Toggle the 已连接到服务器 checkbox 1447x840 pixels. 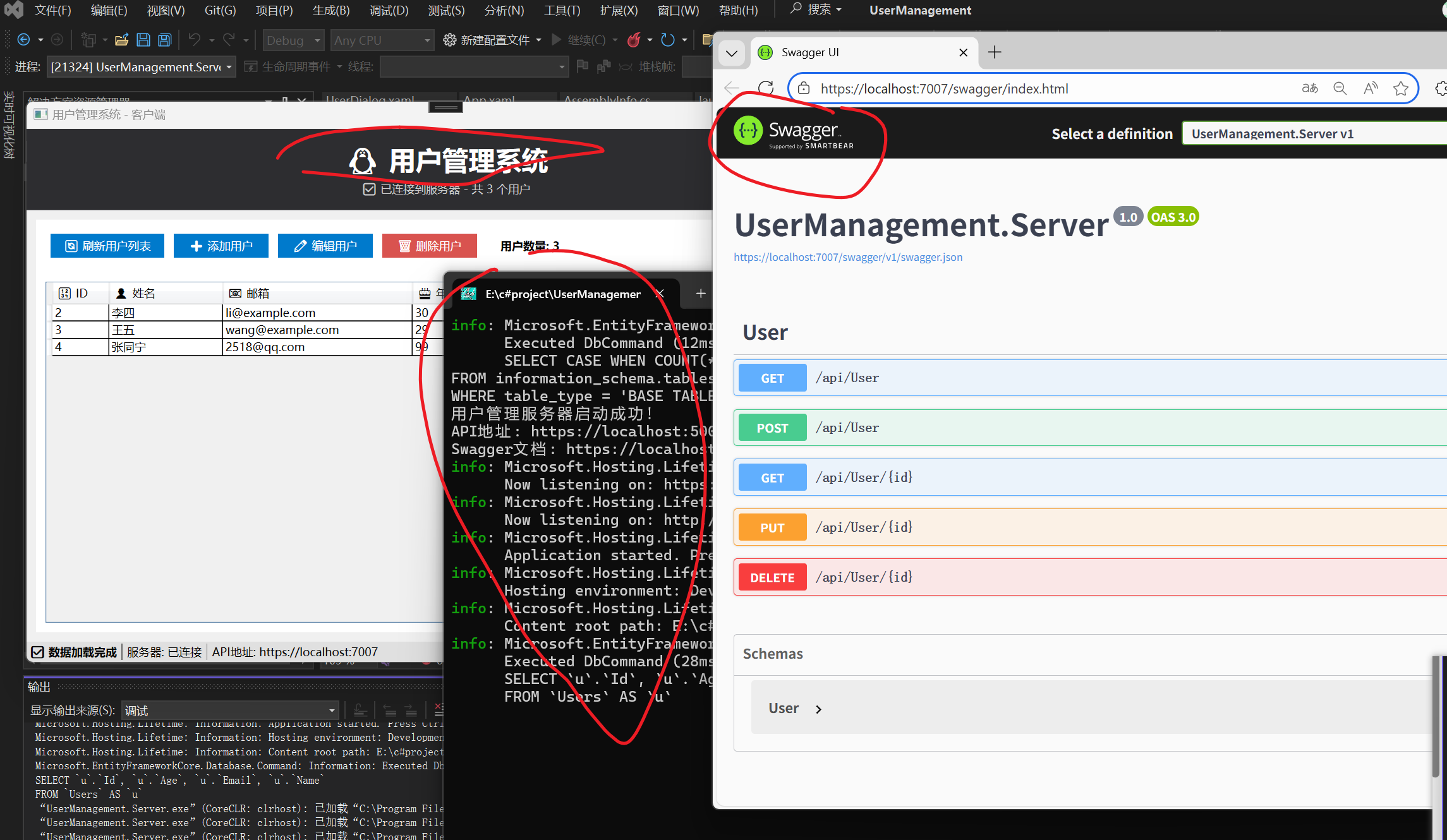click(x=370, y=189)
